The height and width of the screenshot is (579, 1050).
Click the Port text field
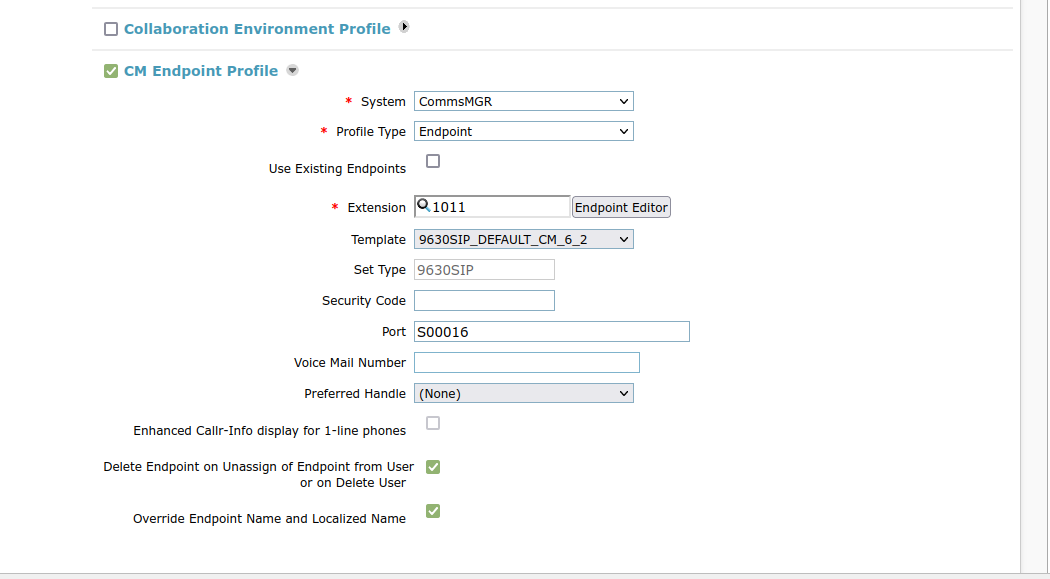coord(551,331)
